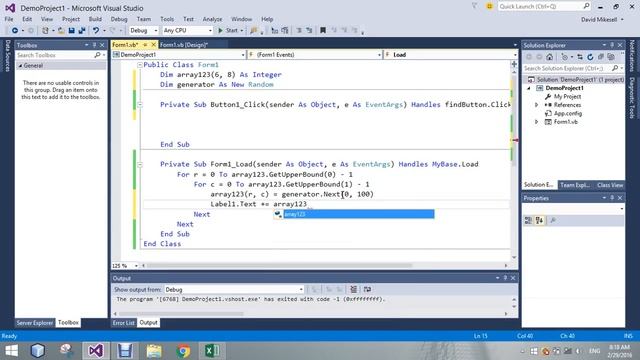Click Clear All icon in Output window
Image resolution: width=640 pixels, height=360 pixels.
(x=353, y=289)
